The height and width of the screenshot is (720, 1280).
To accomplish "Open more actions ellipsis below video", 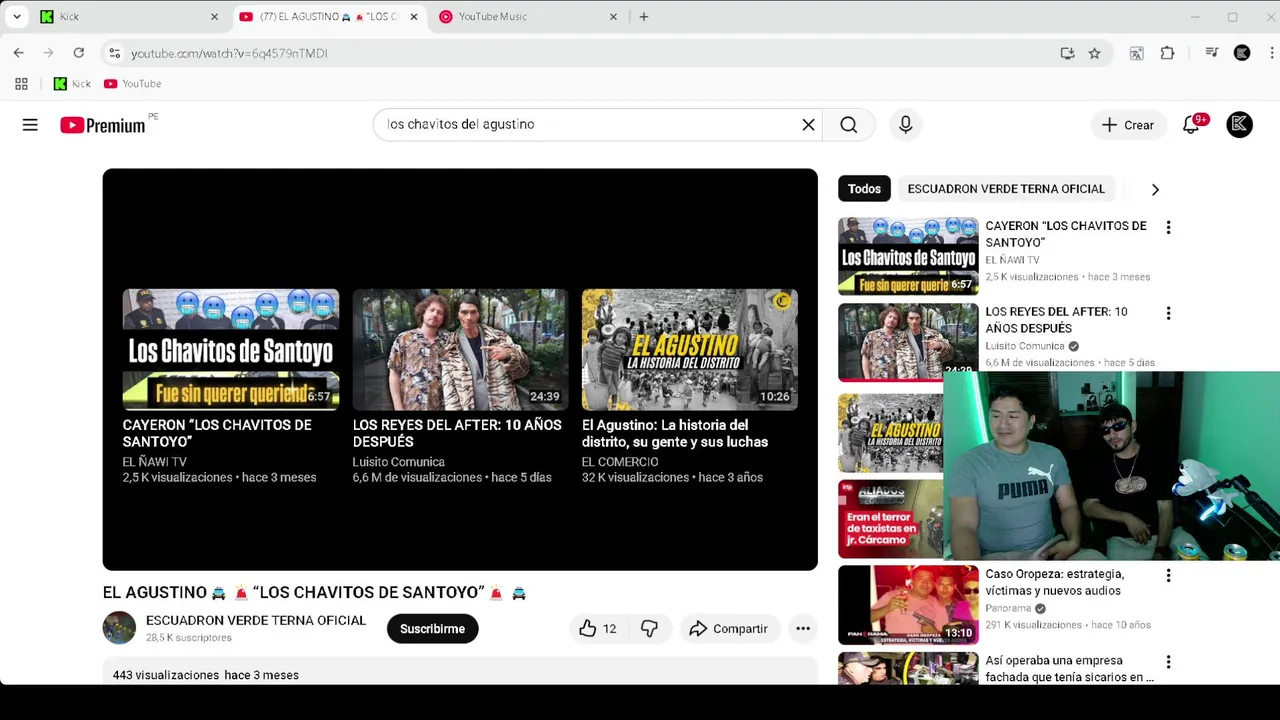I will click(x=802, y=629).
